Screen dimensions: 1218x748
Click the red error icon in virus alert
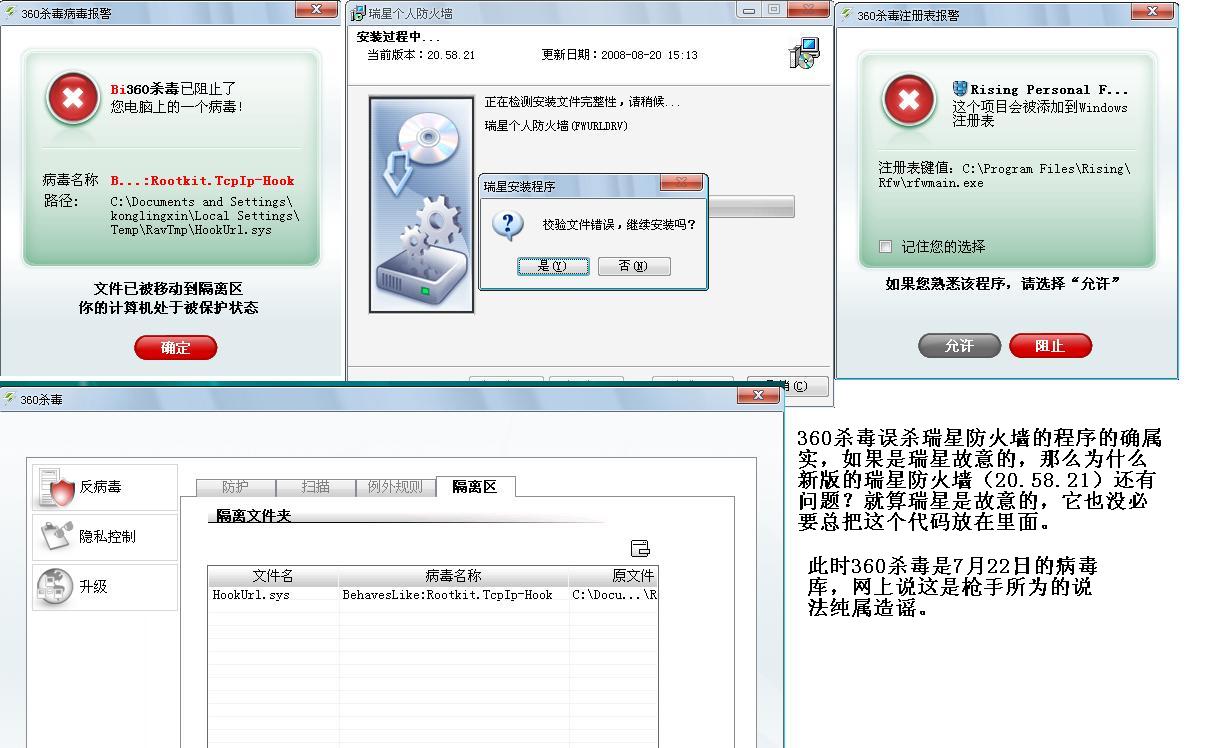[73, 98]
